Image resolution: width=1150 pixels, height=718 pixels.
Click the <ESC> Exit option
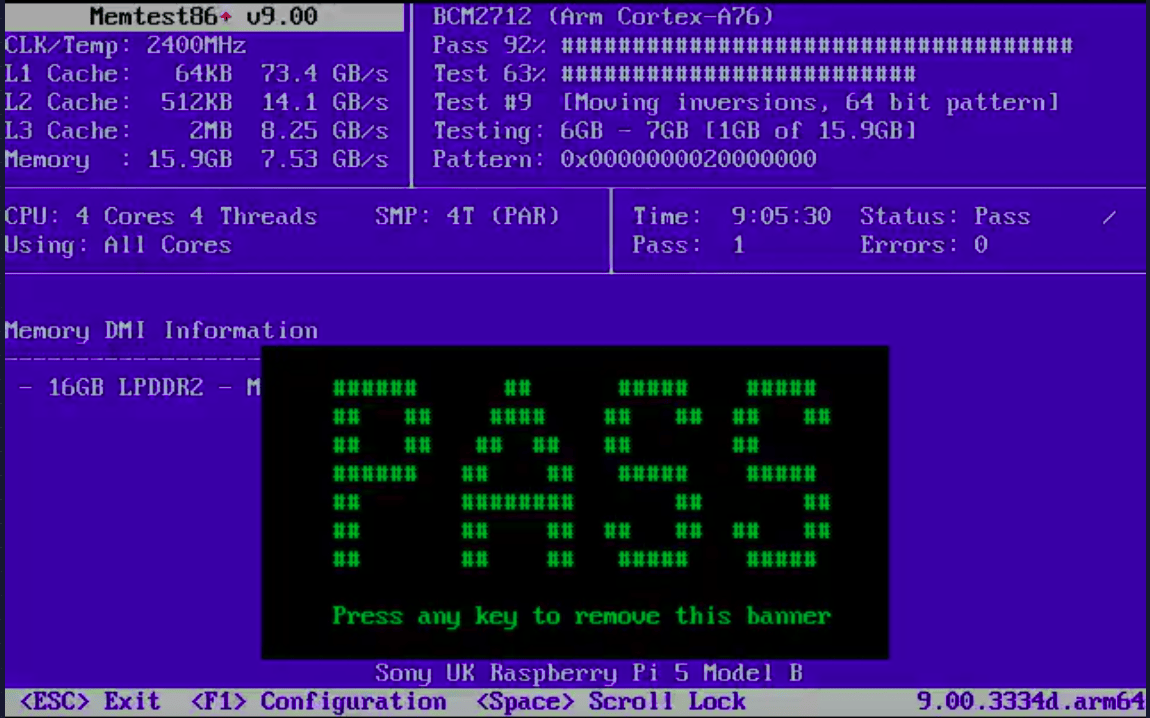[x=89, y=701]
